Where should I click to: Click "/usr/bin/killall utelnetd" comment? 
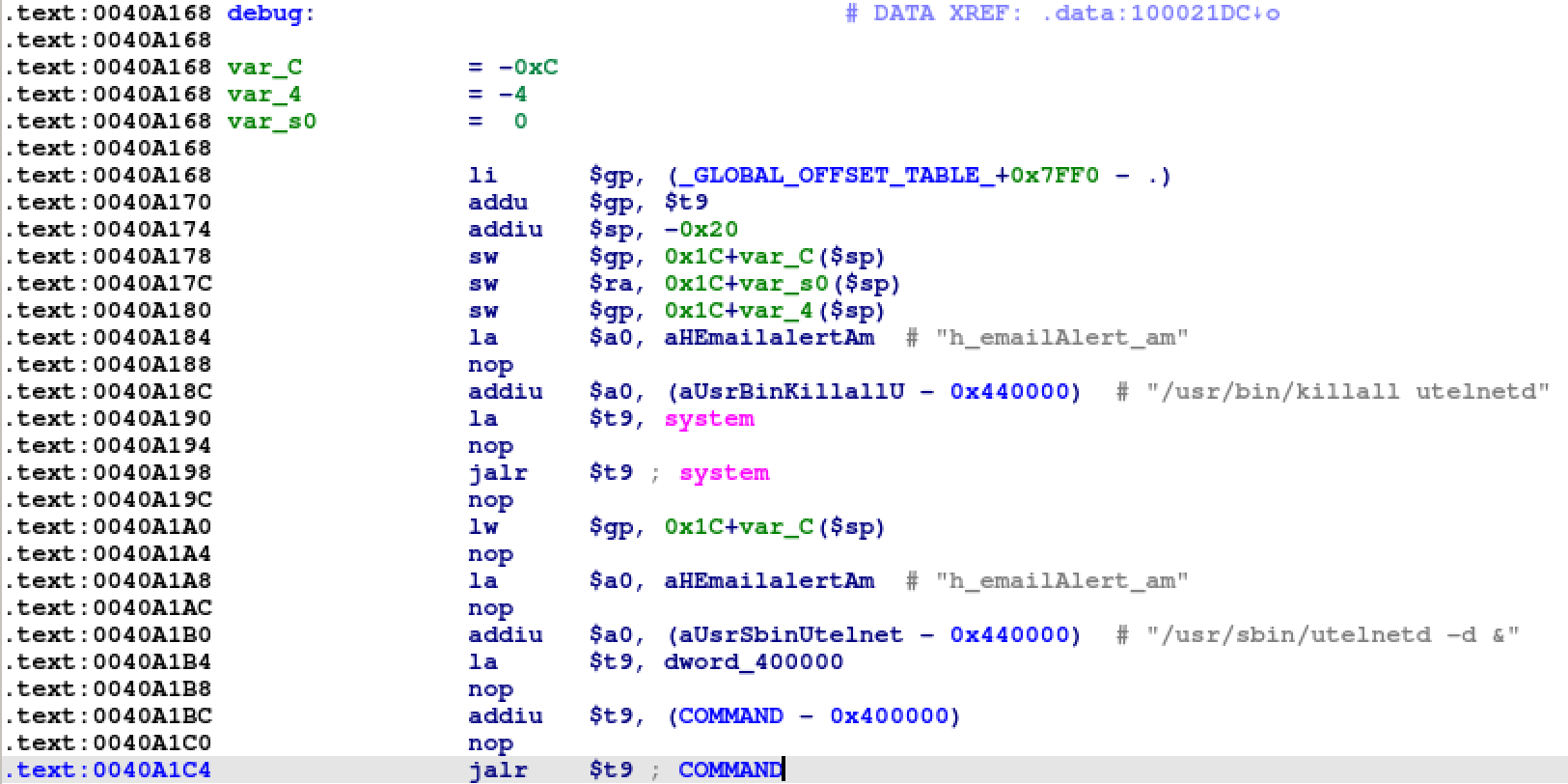click(x=1348, y=392)
